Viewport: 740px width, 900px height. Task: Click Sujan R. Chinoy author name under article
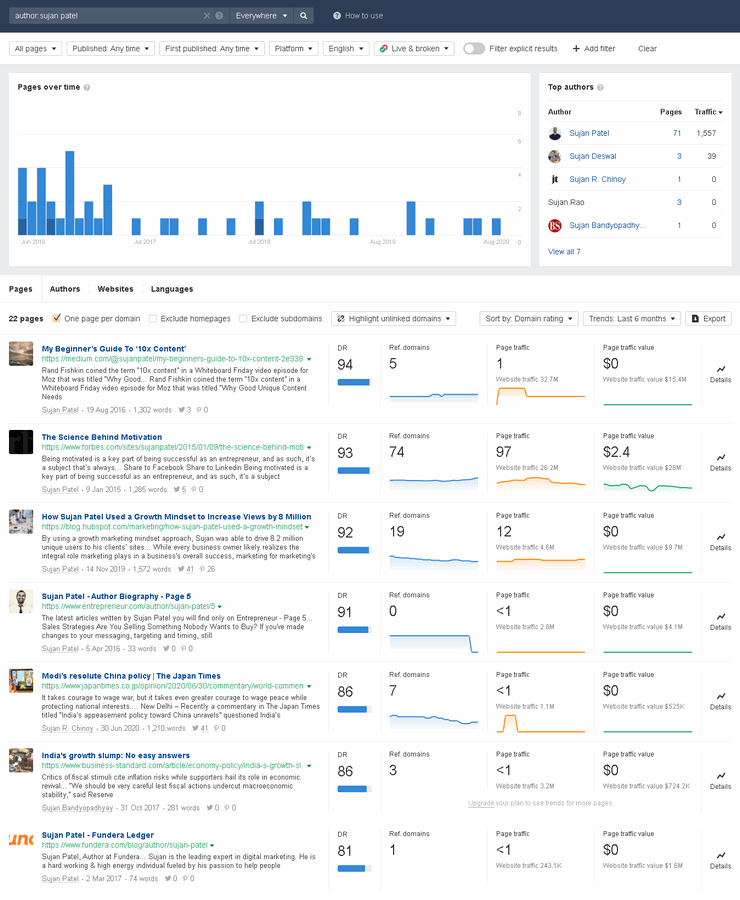pyautogui.click(x=67, y=728)
